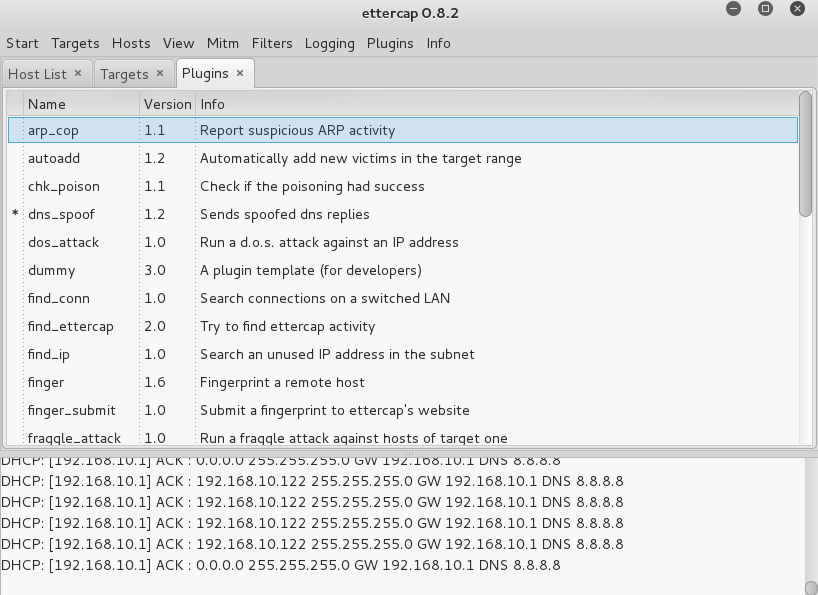Open the Plugins menu in the menu bar
Viewport: 818px width, 595px height.
390,43
